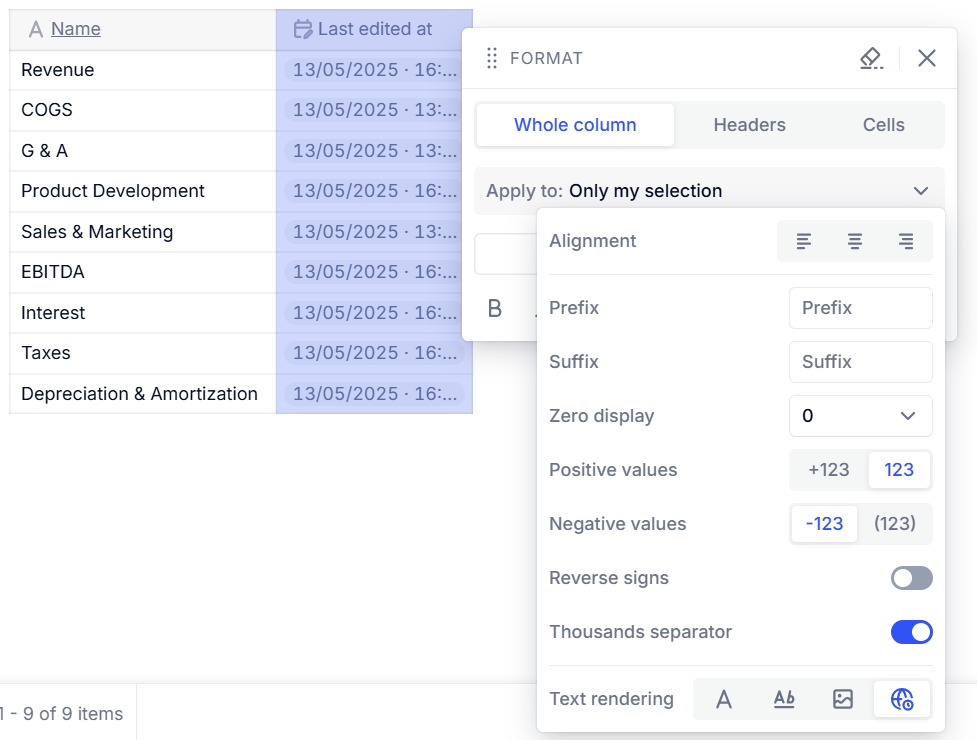Grab the Format panel drag handle
This screenshot has height=740, width=977.
pyautogui.click(x=492, y=59)
